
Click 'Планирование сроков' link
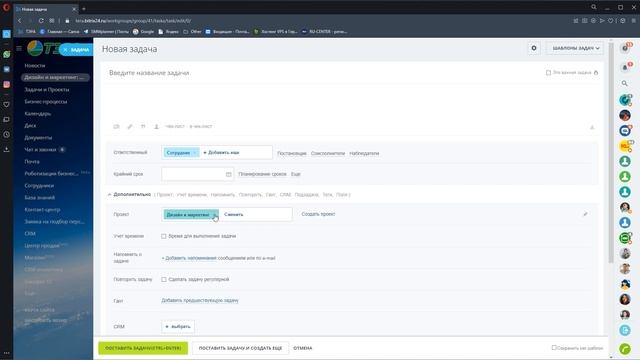(262, 174)
